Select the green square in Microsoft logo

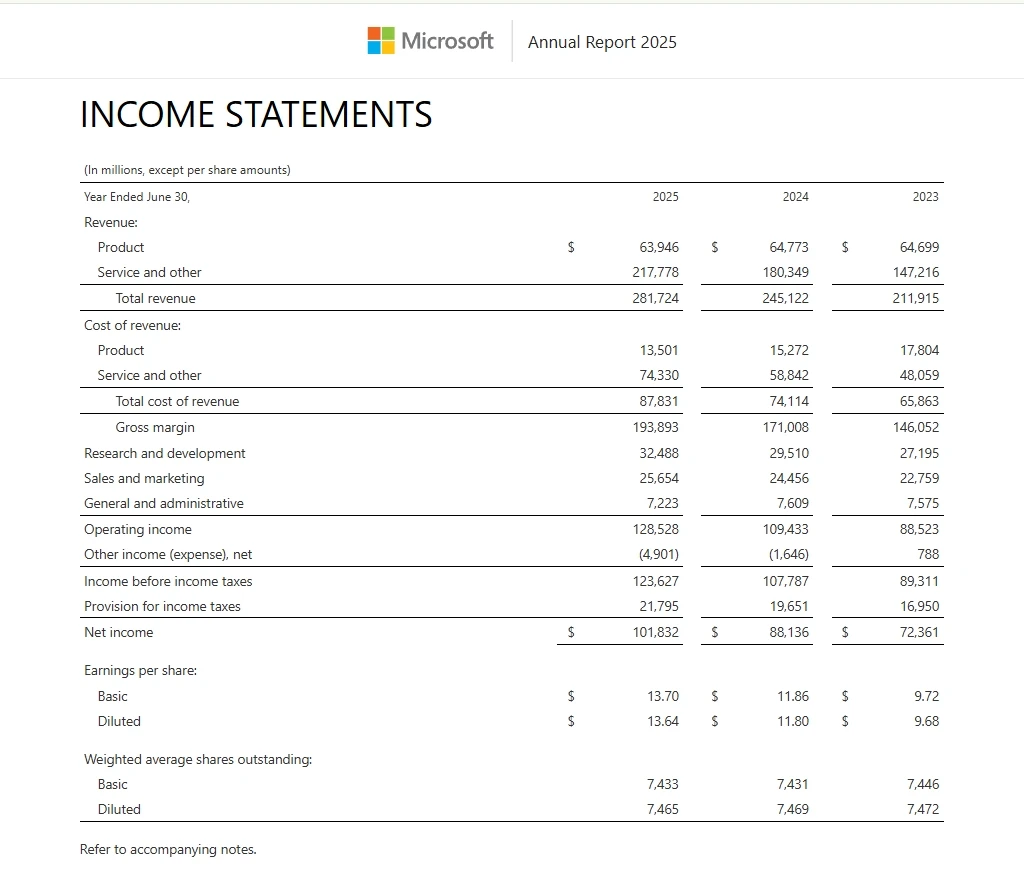coord(388,33)
